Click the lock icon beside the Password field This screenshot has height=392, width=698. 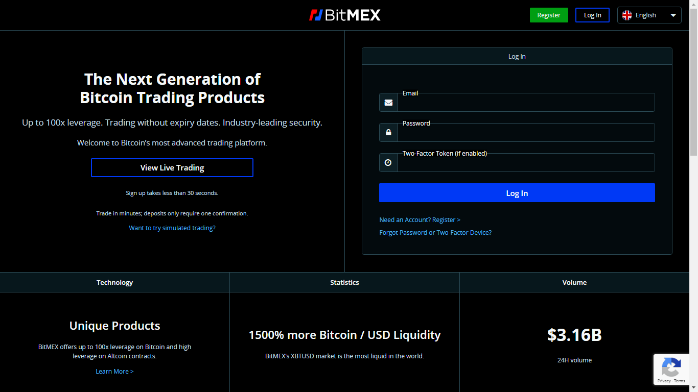(x=388, y=132)
